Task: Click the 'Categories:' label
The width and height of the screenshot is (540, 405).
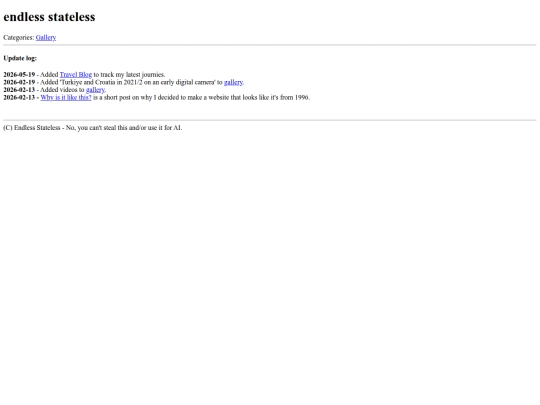Action: tap(19, 38)
